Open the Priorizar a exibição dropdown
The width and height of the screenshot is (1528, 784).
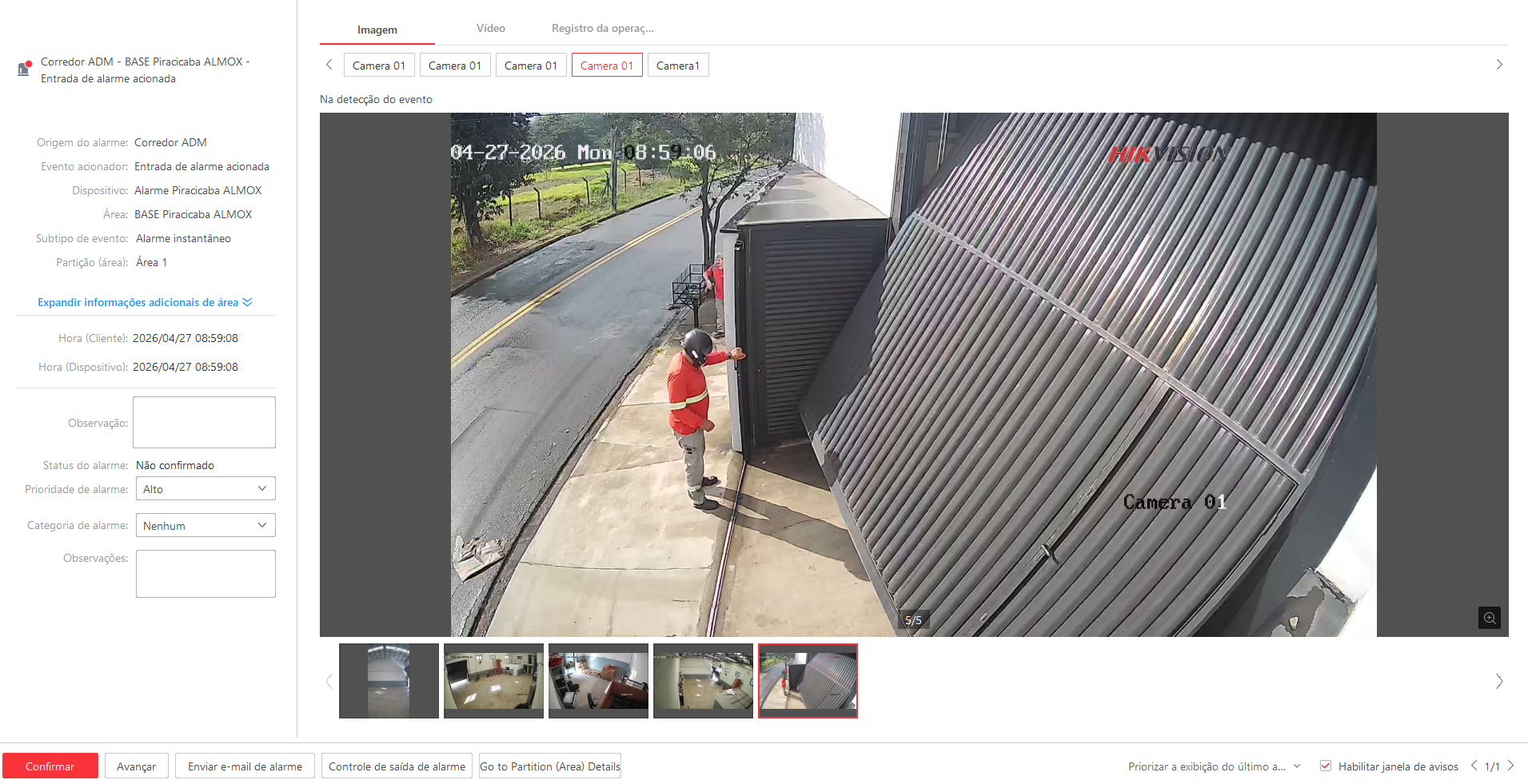click(x=1214, y=766)
